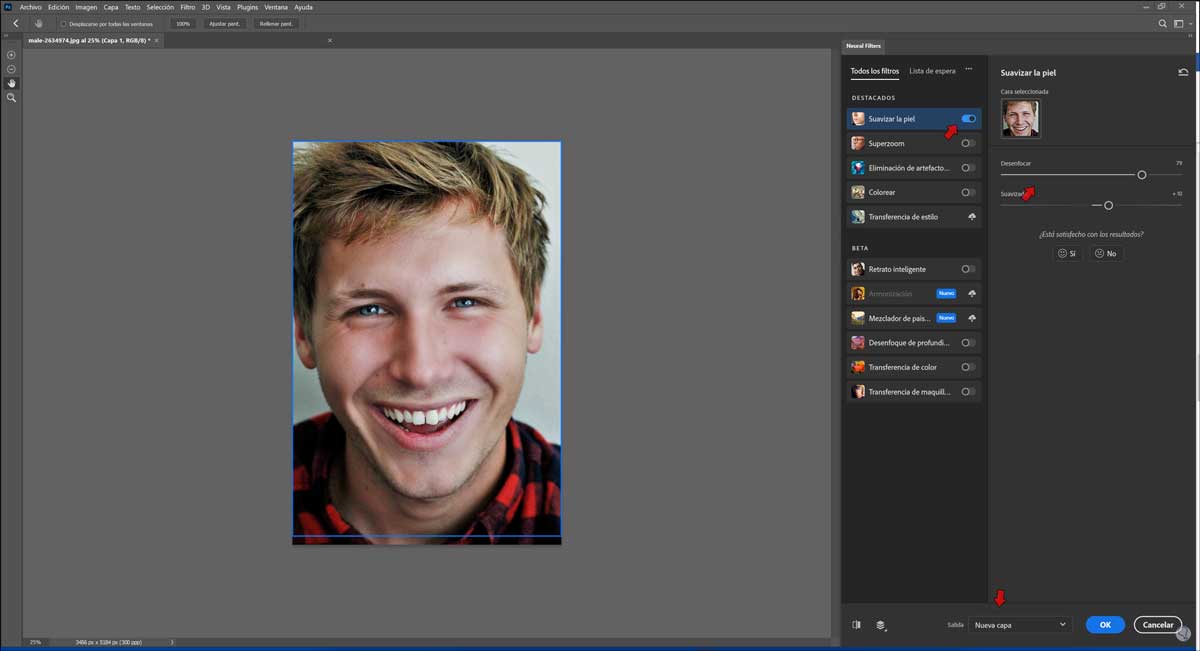The image size is (1200, 651).
Task: Disable the Suavizar la piel toggle
Action: click(x=968, y=119)
